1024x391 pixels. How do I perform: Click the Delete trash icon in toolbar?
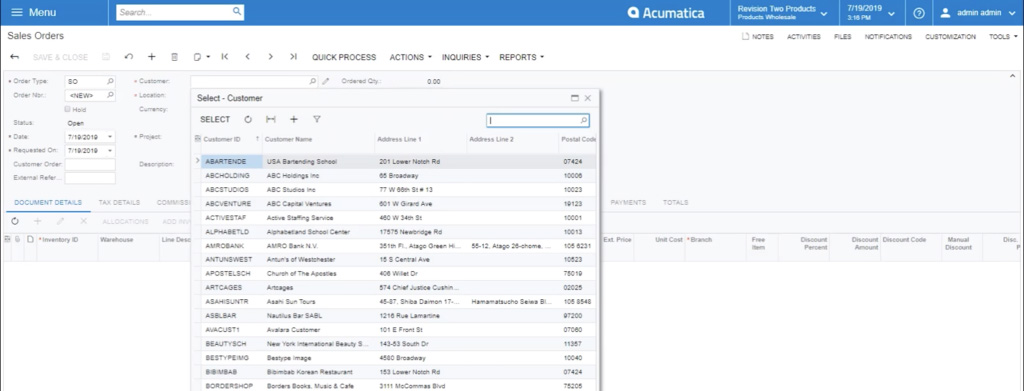174,57
